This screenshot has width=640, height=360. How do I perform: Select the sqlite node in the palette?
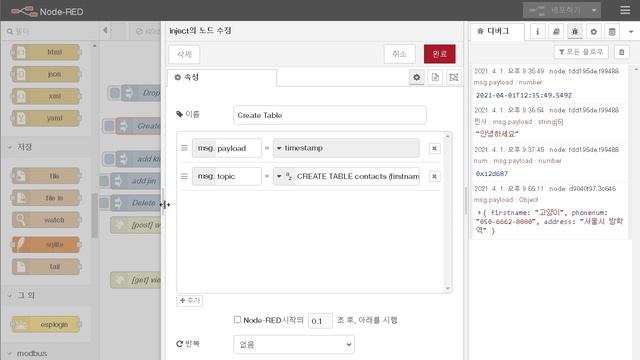coord(46,244)
